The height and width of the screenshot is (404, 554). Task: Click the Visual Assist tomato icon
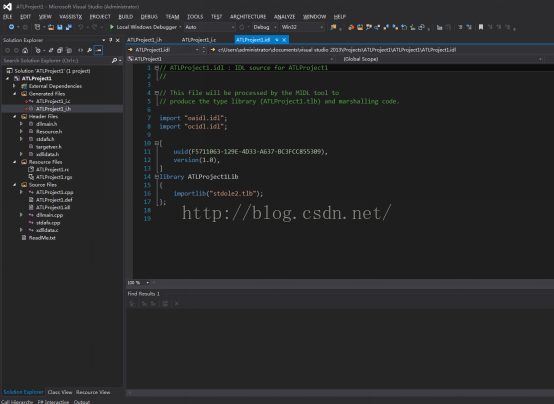pyautogui.click(x=351, y=27)
